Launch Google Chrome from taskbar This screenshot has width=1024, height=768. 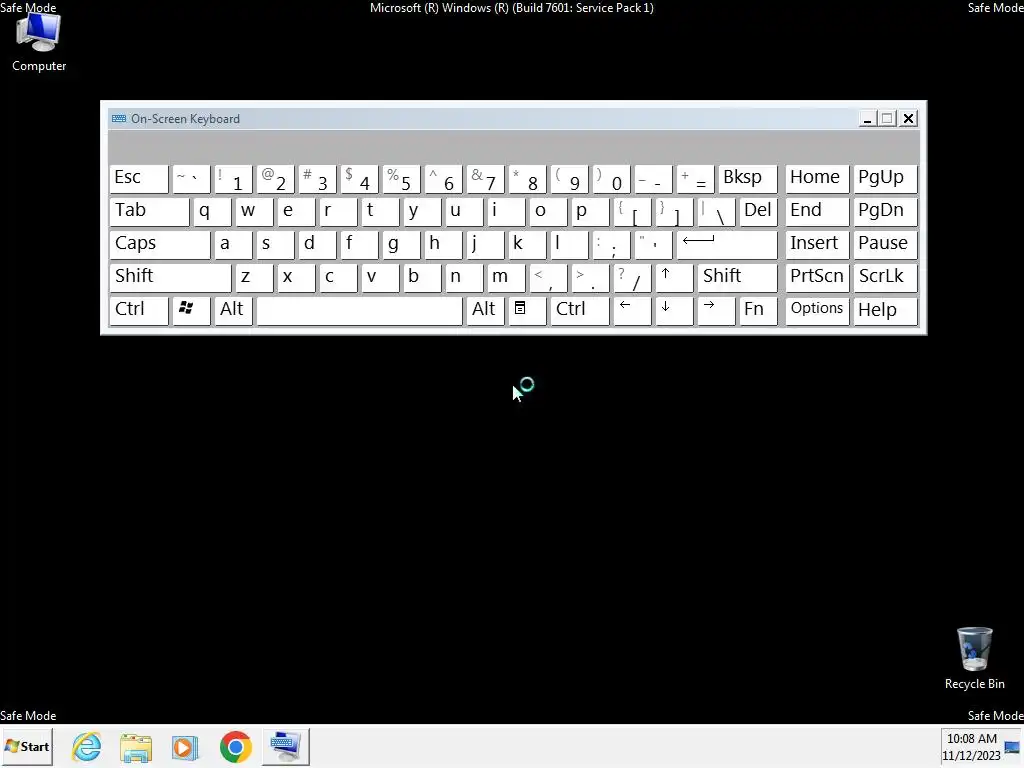[x=236, y=746]
